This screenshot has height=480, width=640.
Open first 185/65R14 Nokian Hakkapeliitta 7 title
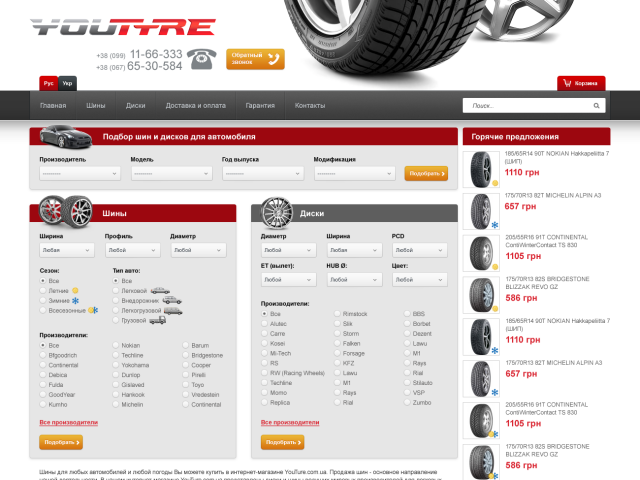pos(557,157)
